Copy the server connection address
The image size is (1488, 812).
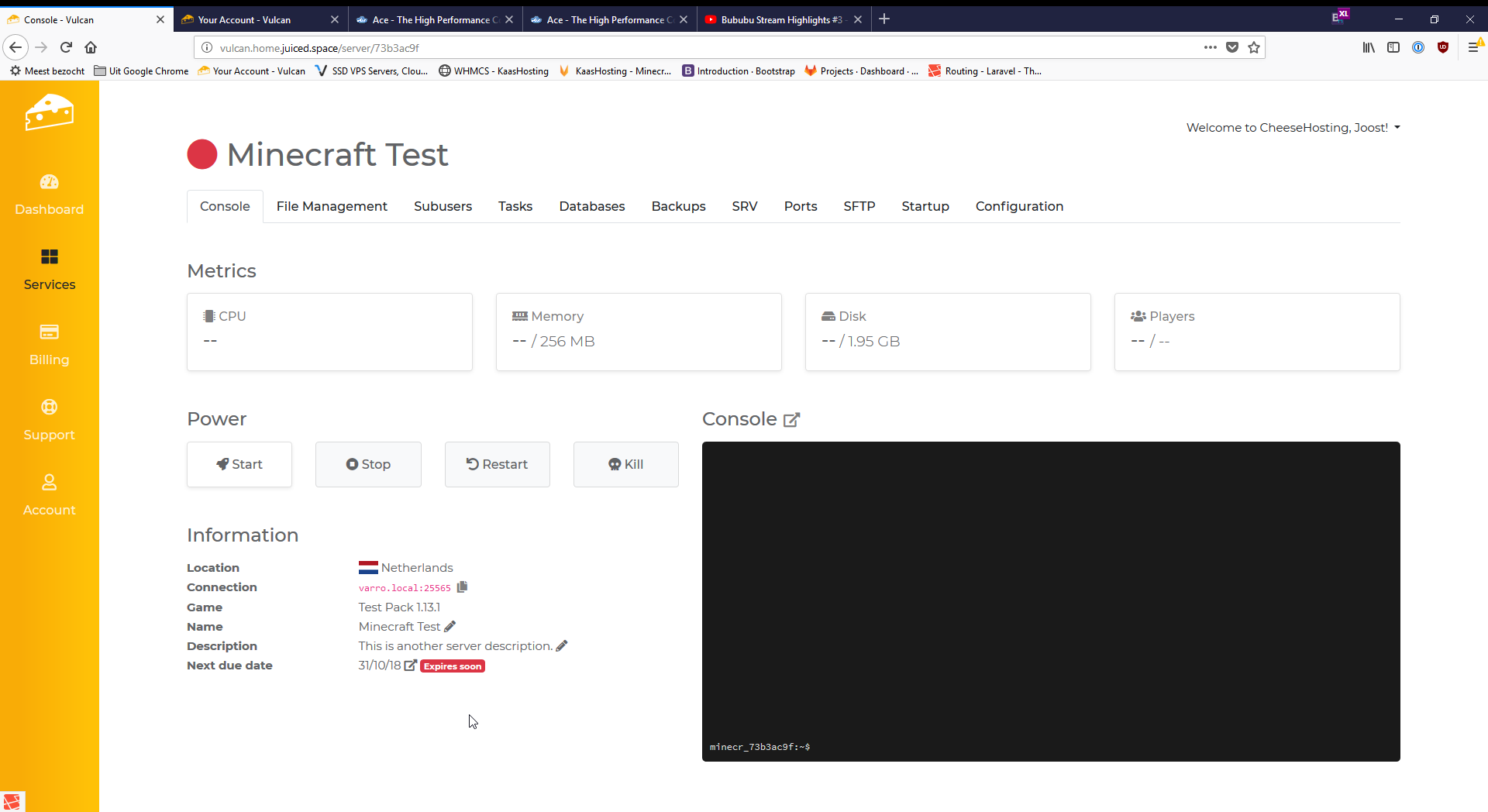pyautogui.click(x=462, y=587)
